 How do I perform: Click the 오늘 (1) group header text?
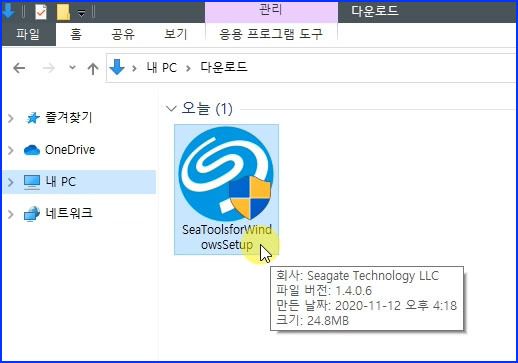tap(207, 109)
